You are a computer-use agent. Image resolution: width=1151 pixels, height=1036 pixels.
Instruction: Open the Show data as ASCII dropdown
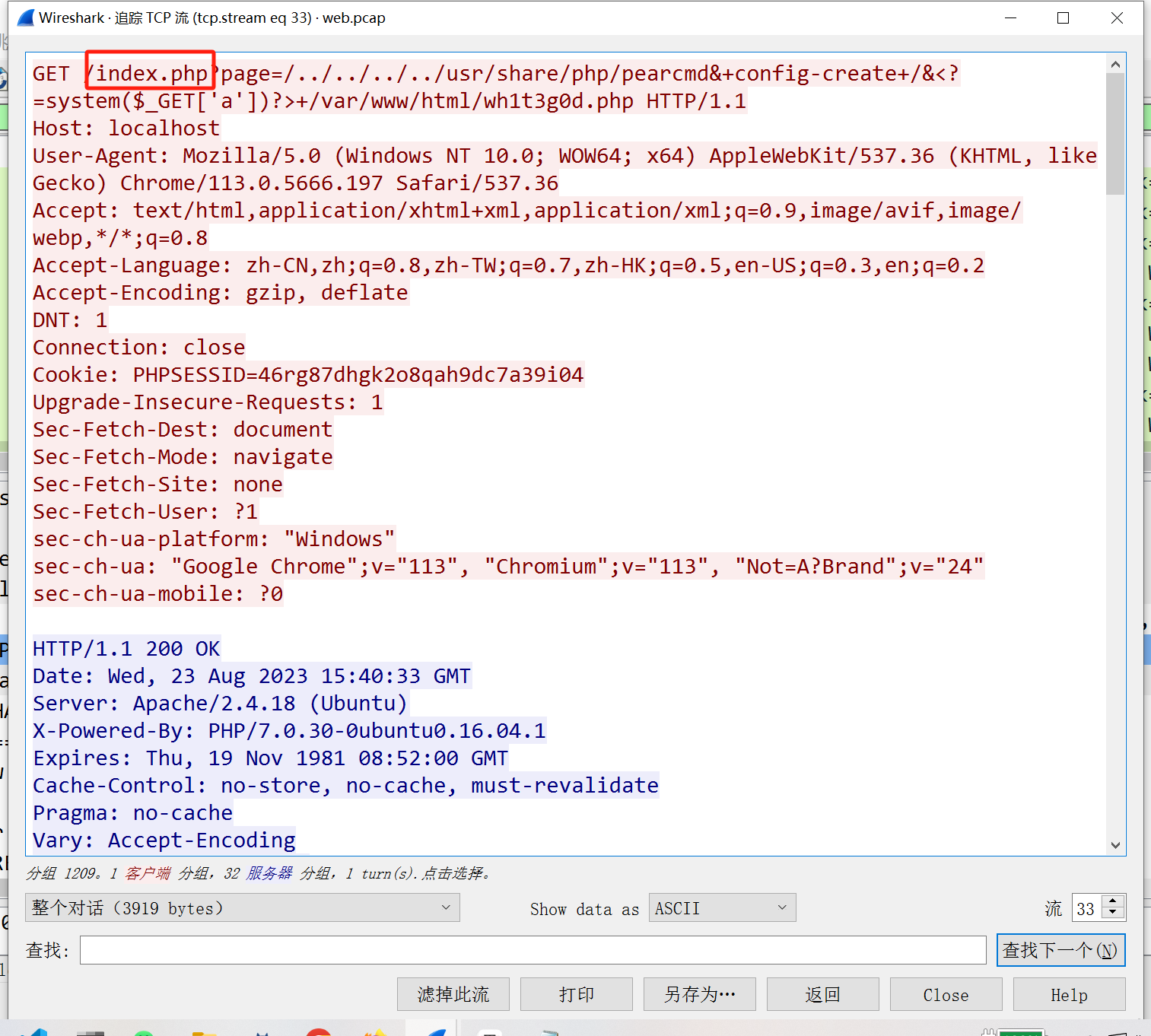pos(722,907)
